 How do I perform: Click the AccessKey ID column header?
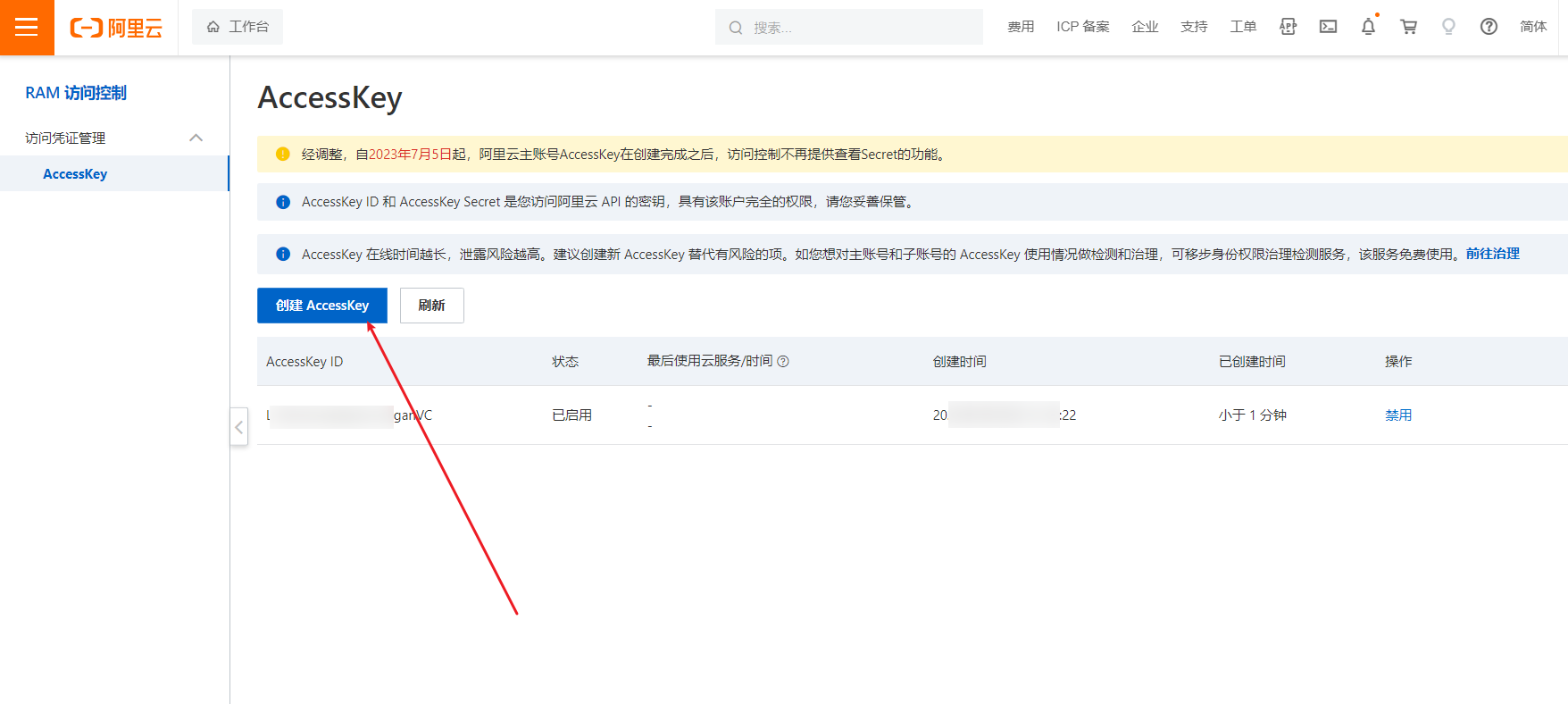point(304,362)
